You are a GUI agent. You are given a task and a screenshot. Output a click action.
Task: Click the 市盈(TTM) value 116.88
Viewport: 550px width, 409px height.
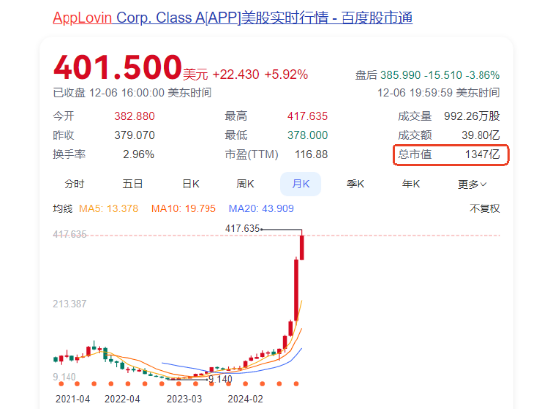tap(311, 154)
